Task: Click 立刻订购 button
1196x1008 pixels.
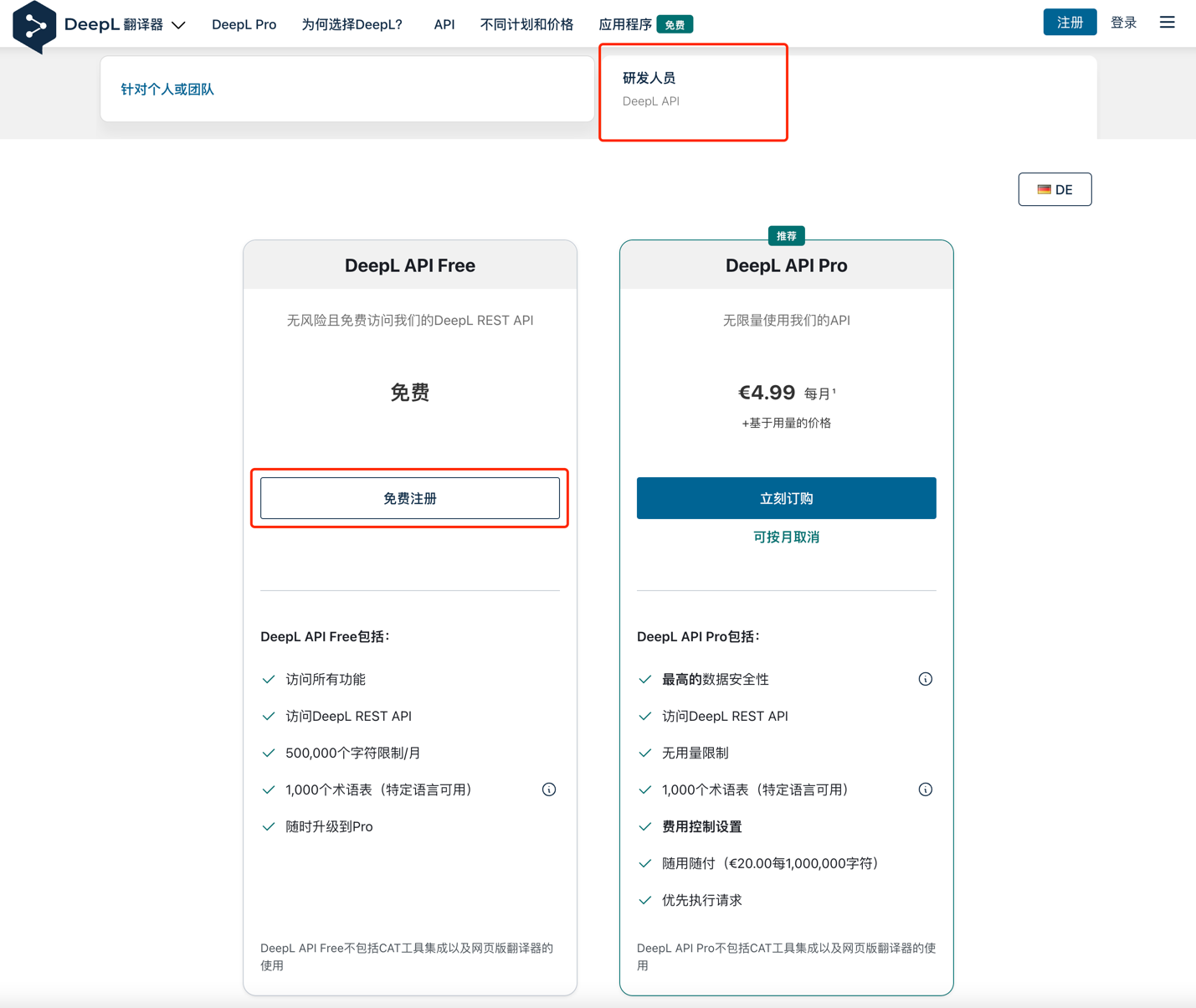Action: click(x=786, y=498)
